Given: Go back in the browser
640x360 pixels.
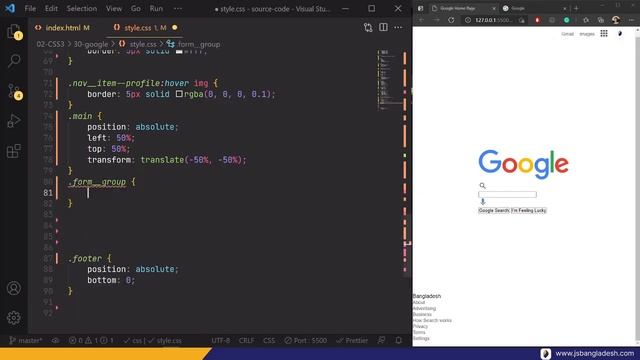Looking at the screenshot, I should point(422,20).
